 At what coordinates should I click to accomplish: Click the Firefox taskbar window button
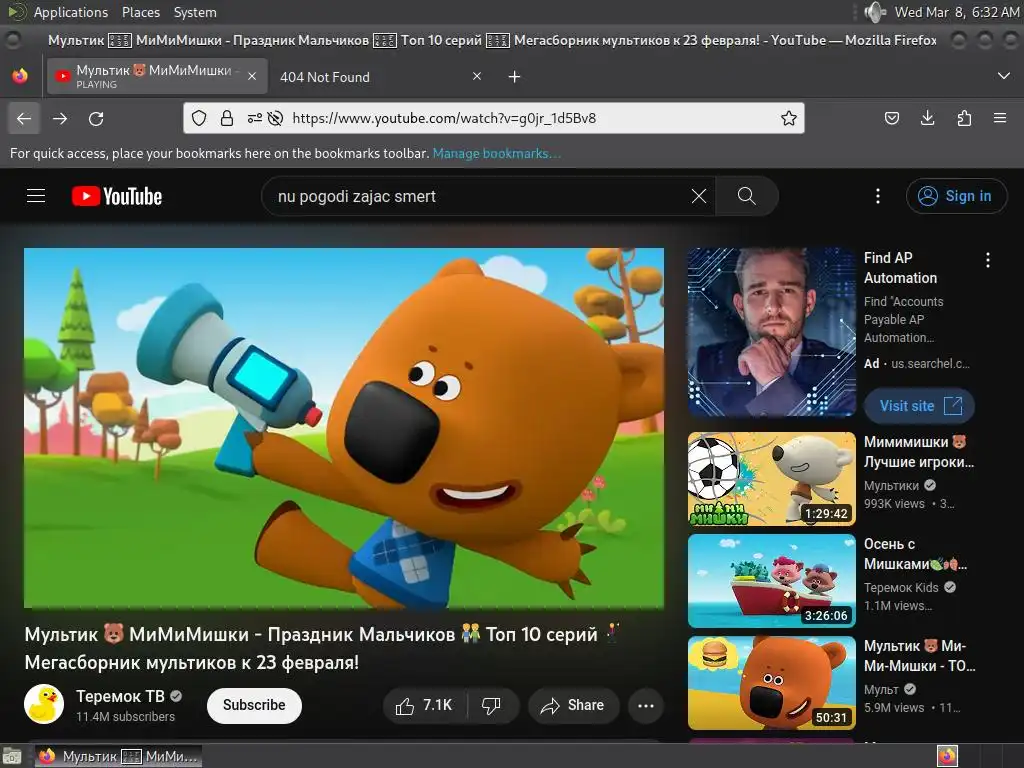tap(118, 756)
